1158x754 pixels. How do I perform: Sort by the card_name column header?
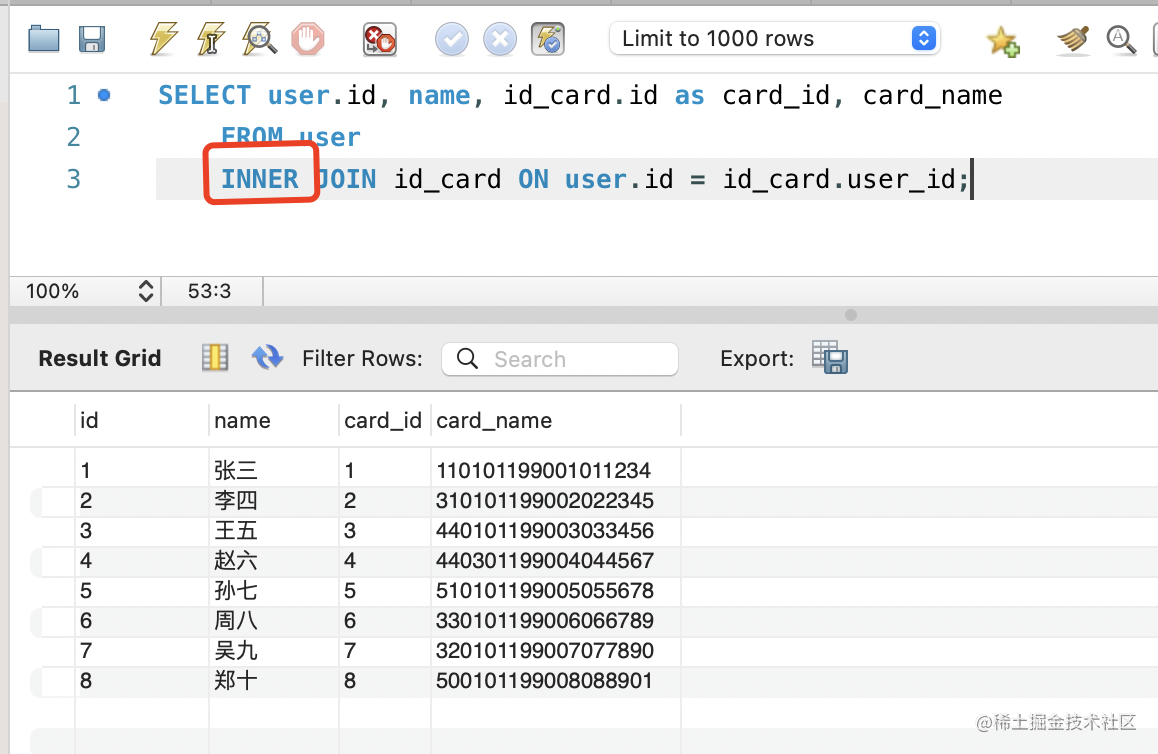[x=494, y=421]
